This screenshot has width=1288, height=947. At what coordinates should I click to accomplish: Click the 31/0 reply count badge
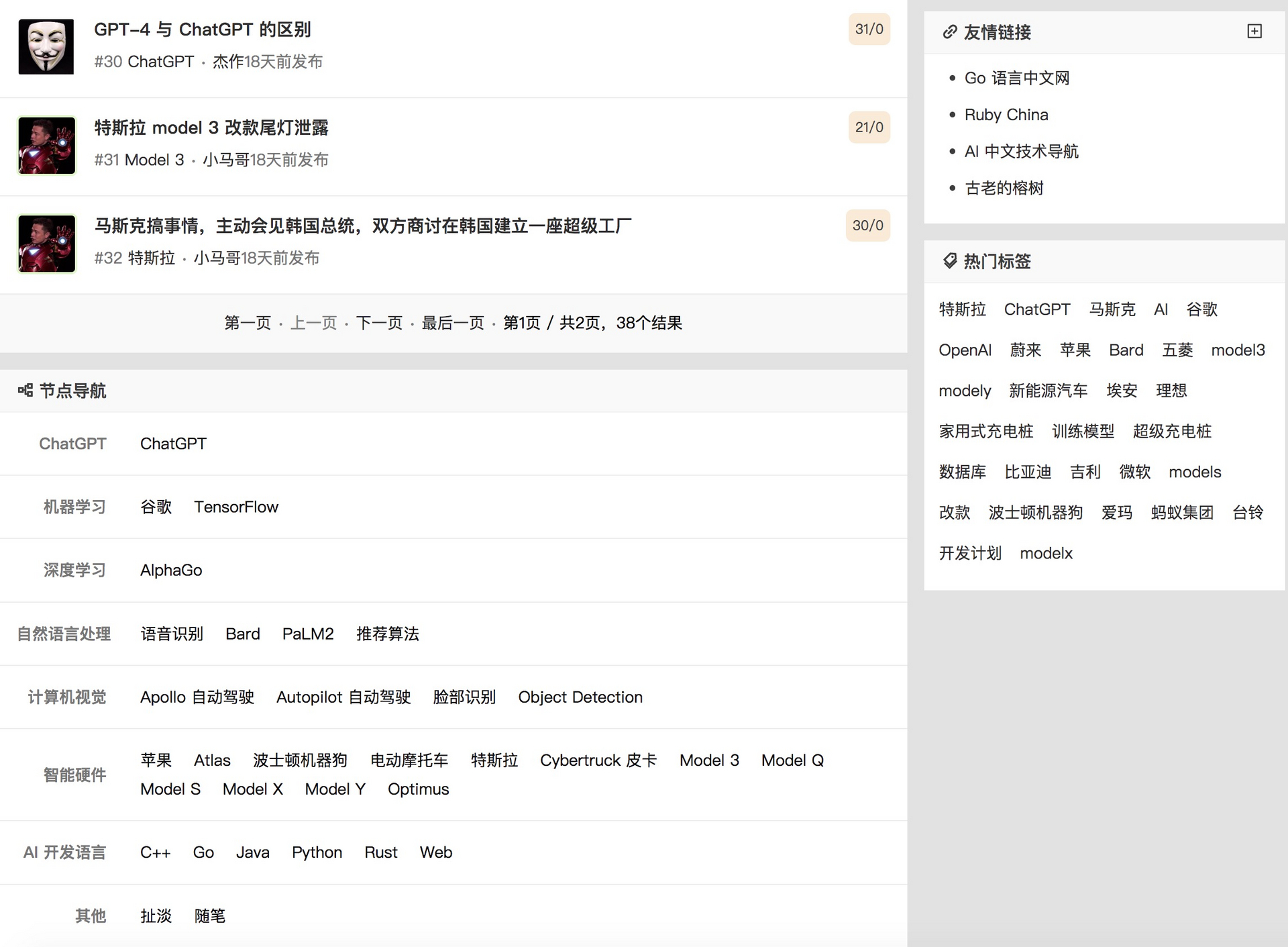point(869,29)
